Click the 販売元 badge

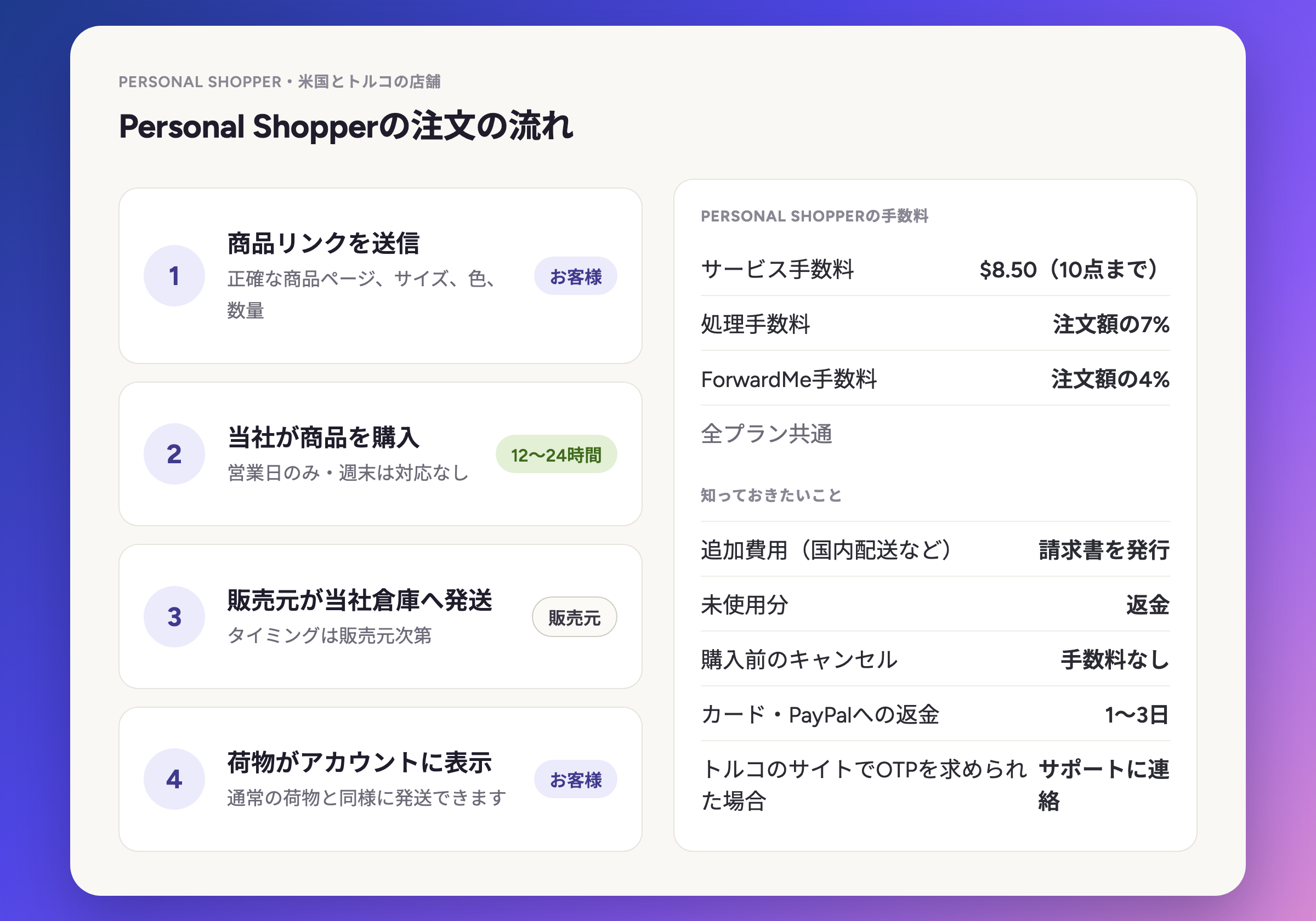pos(574,617)
